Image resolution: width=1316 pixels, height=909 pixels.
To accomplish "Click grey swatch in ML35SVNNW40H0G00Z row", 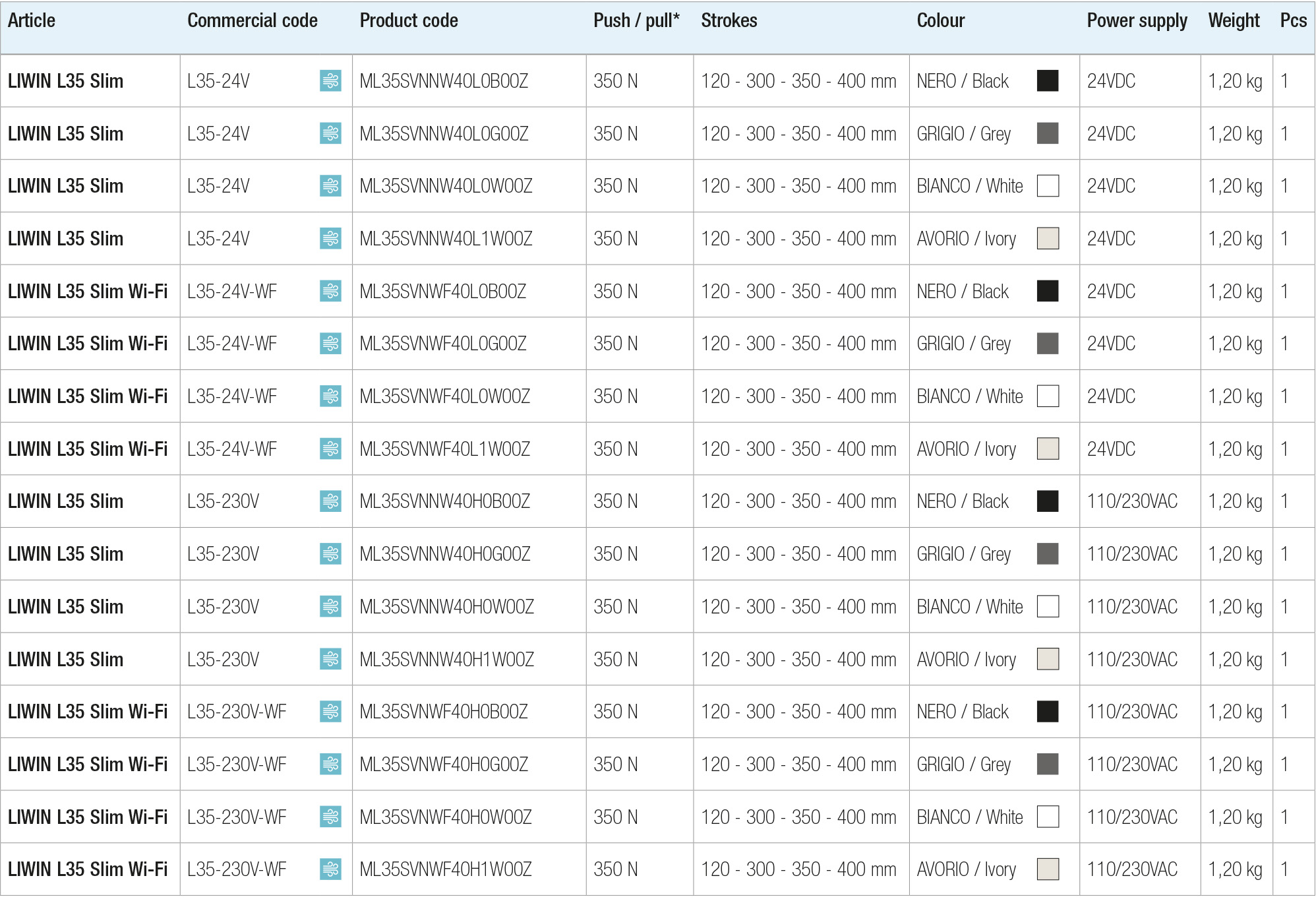I will click(1048, 553).
